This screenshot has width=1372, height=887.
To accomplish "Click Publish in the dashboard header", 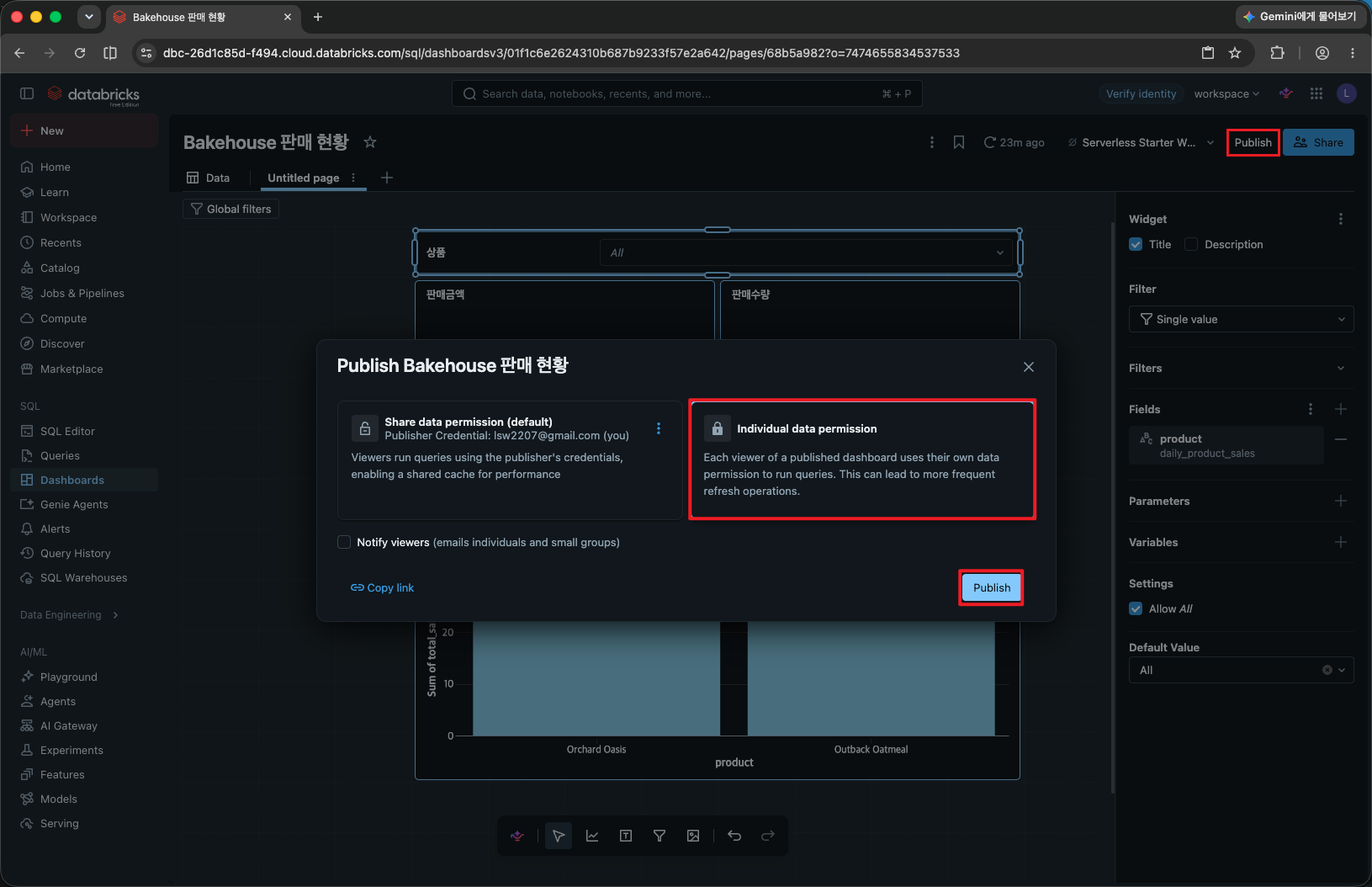I will click(1253, 142).
